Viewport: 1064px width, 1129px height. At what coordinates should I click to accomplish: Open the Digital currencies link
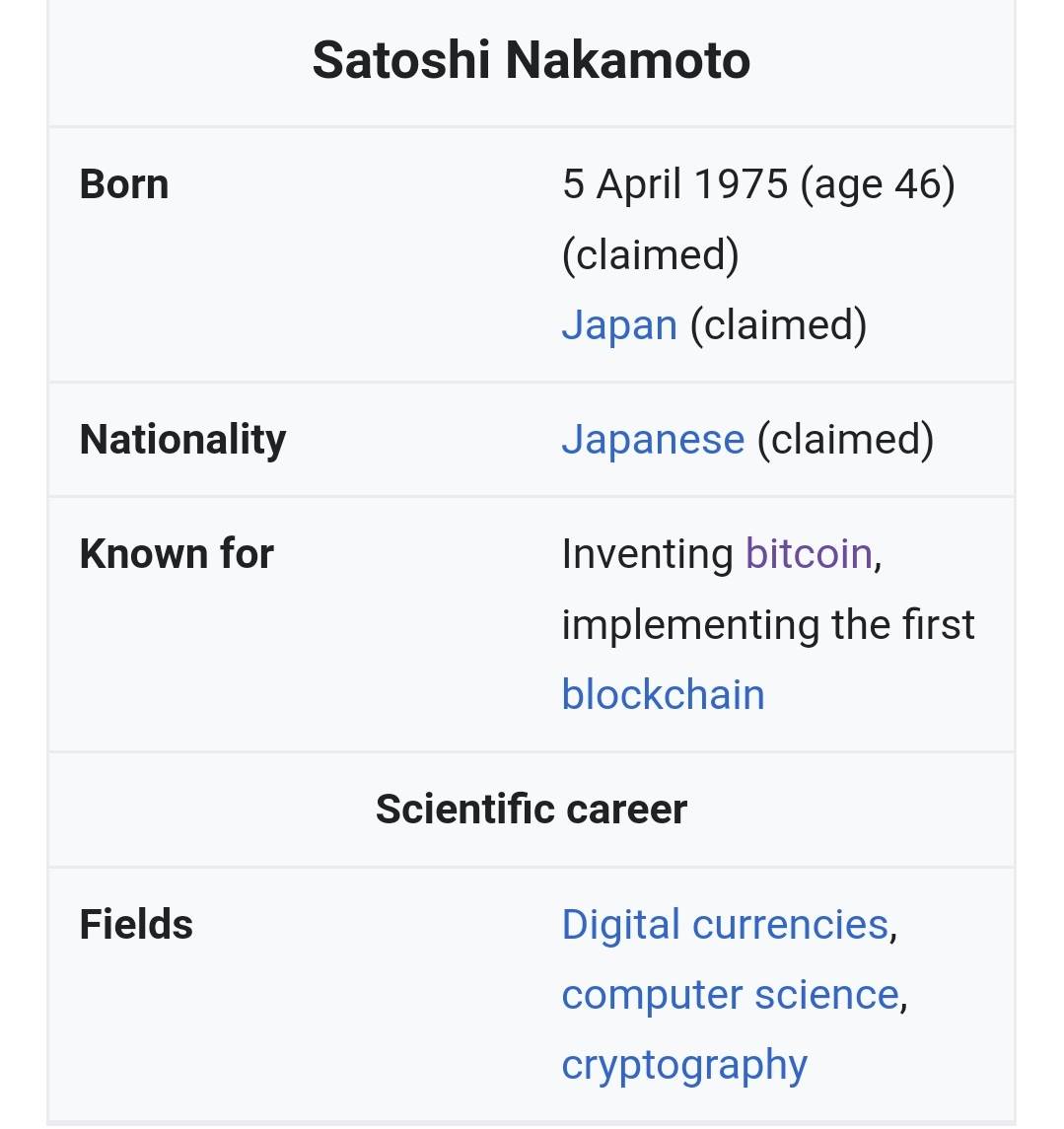tap(725, 924)
